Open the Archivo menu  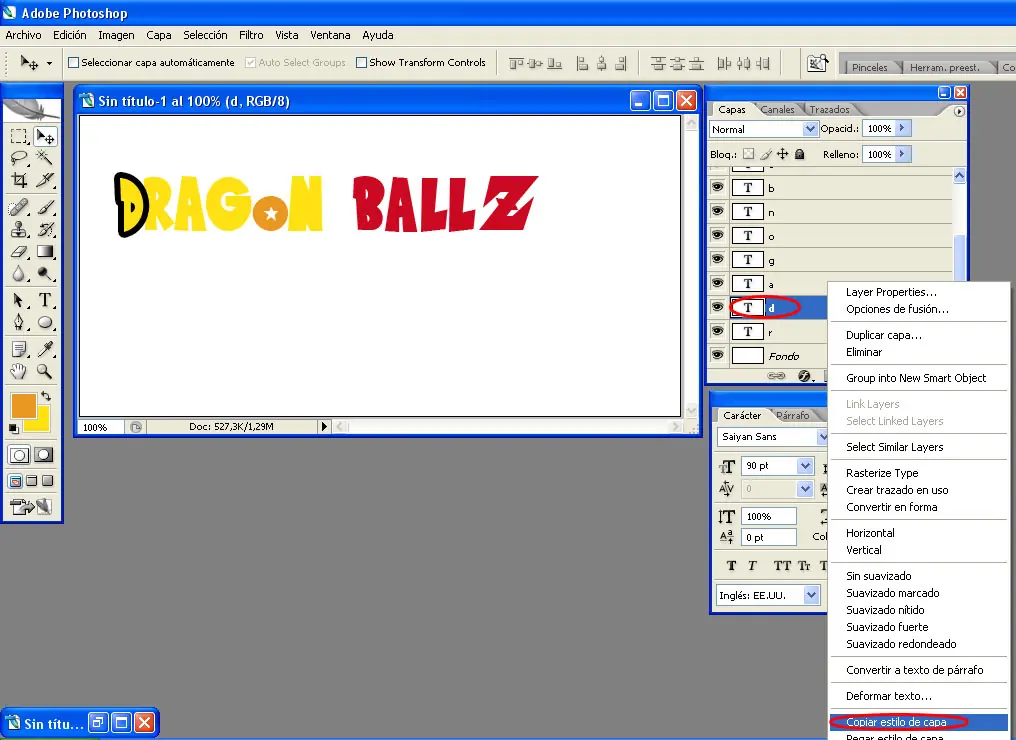coord(23,35)
